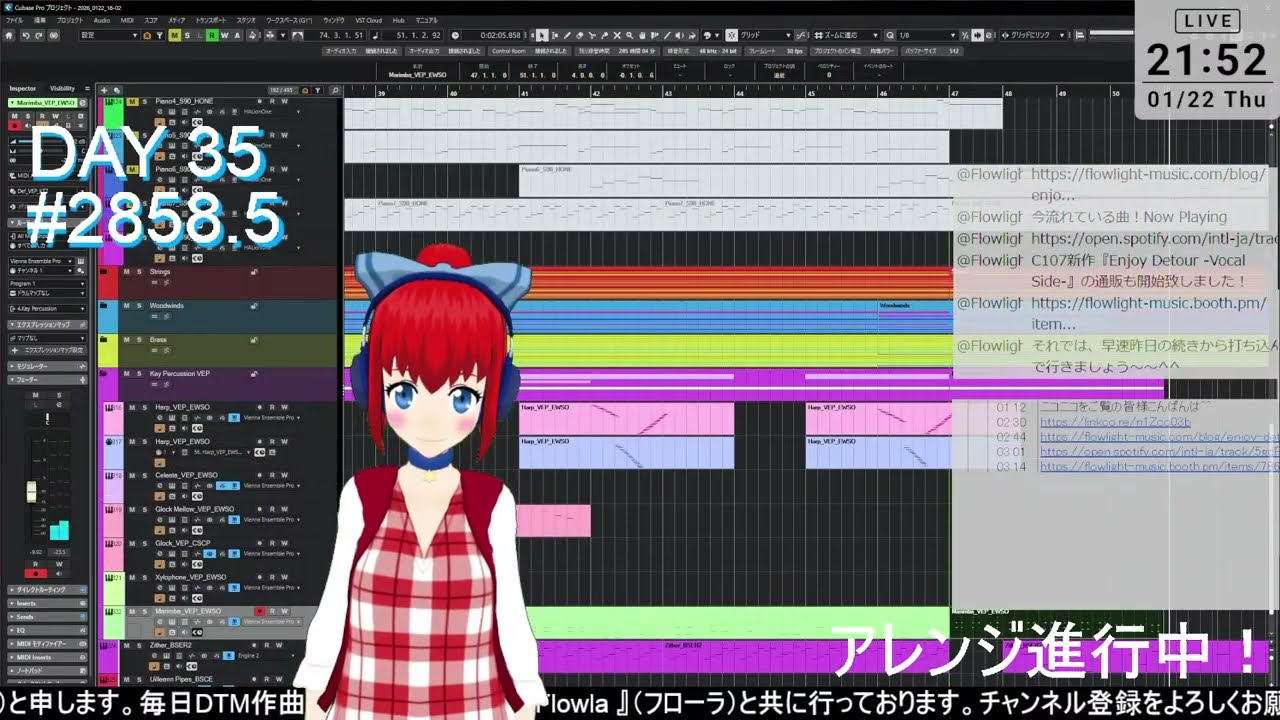The image size is (1280, 720).
Task: Click the Redo arrow in the toolbar
Action: pos(38,35)
